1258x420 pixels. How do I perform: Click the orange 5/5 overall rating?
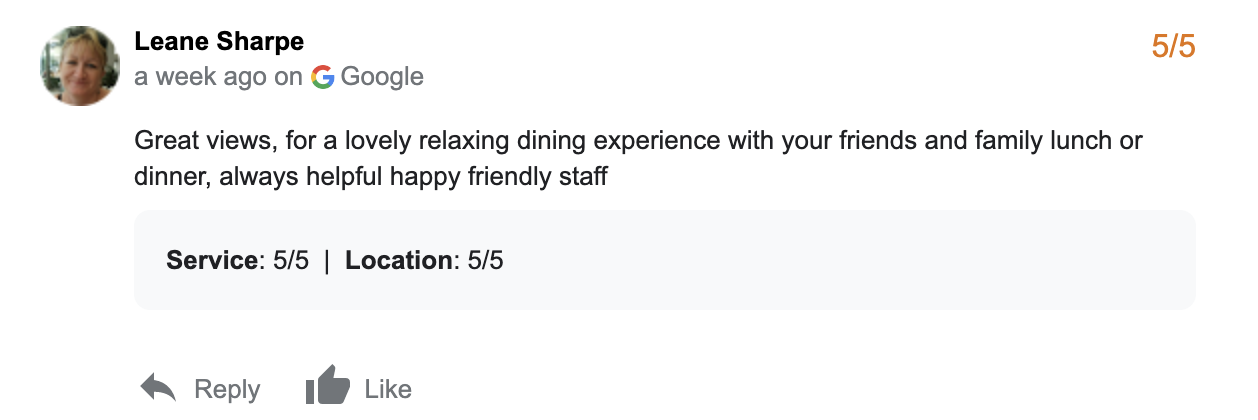point(1173,46)
